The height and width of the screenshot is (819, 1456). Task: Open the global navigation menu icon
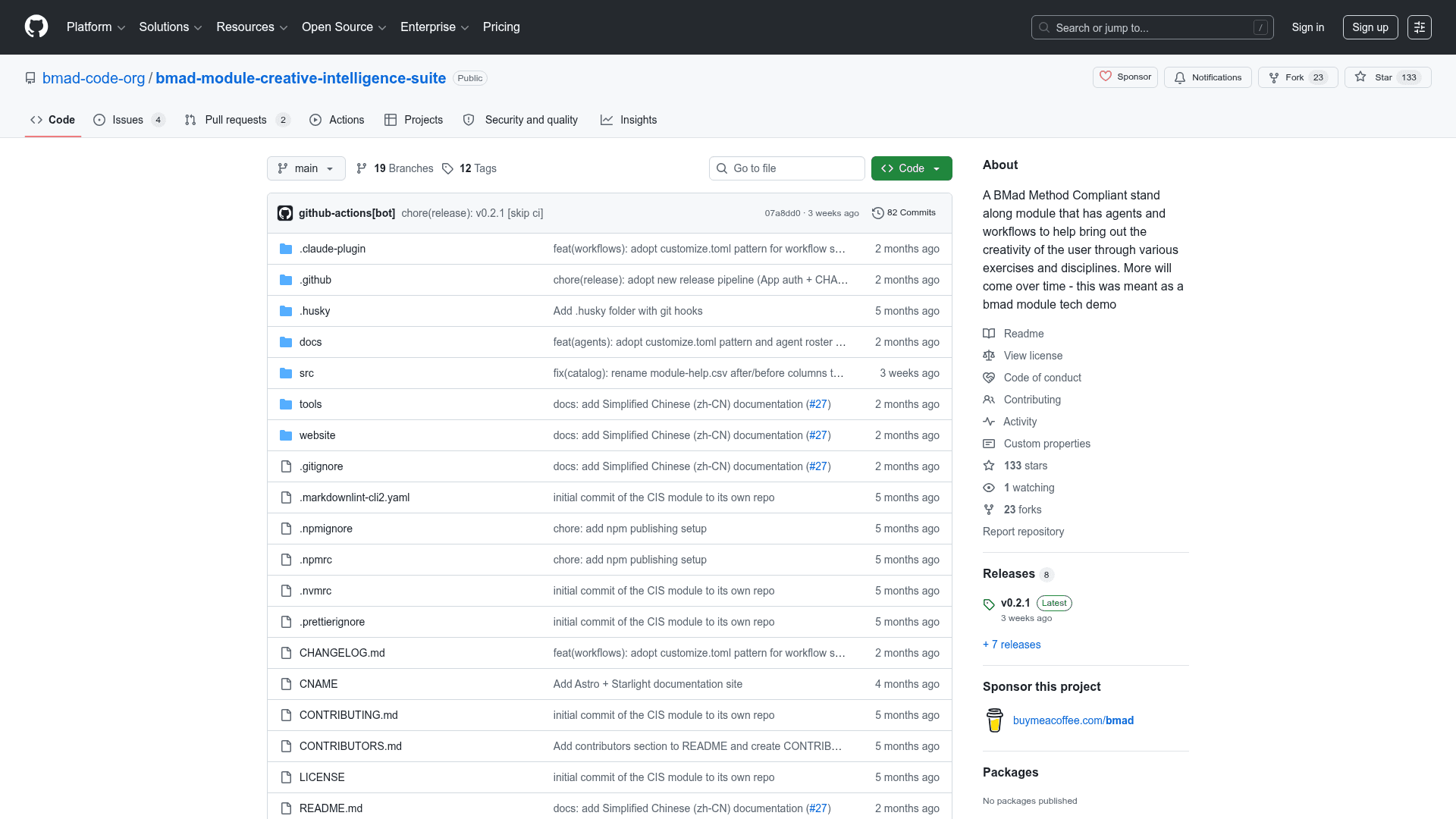1420,27
